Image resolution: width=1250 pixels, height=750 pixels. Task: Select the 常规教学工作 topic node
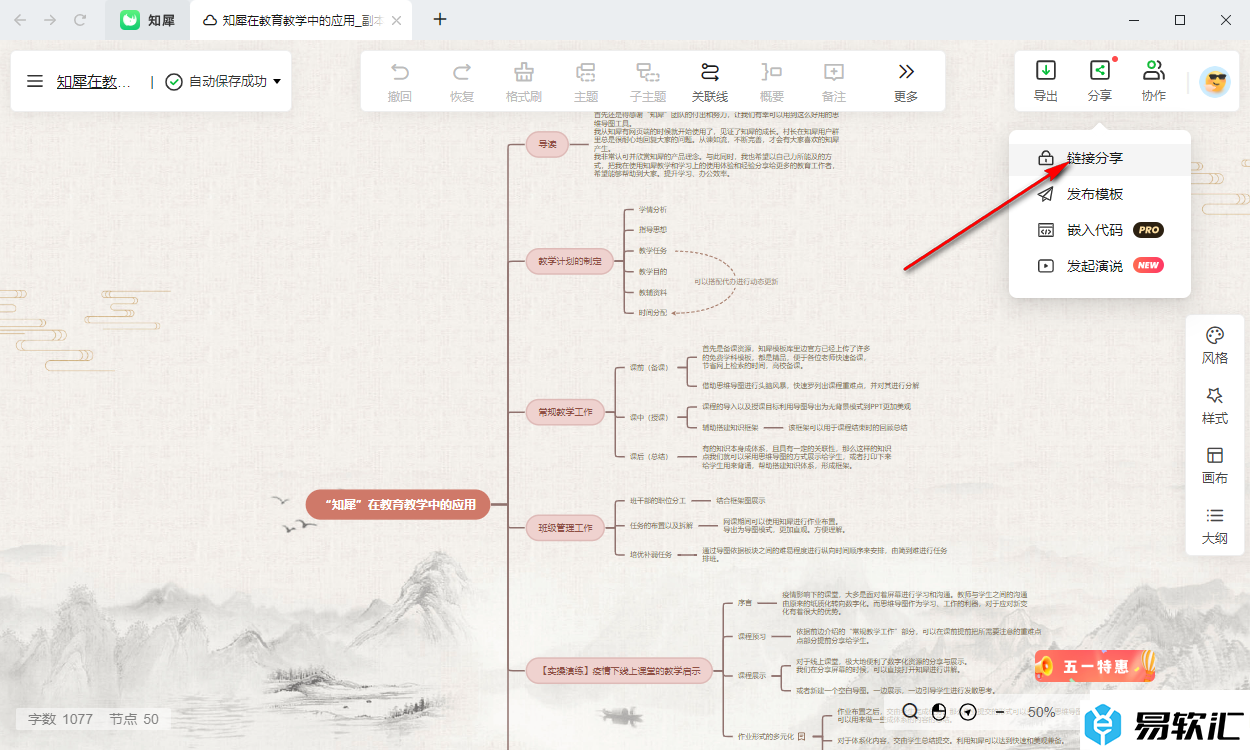(565, 411)
